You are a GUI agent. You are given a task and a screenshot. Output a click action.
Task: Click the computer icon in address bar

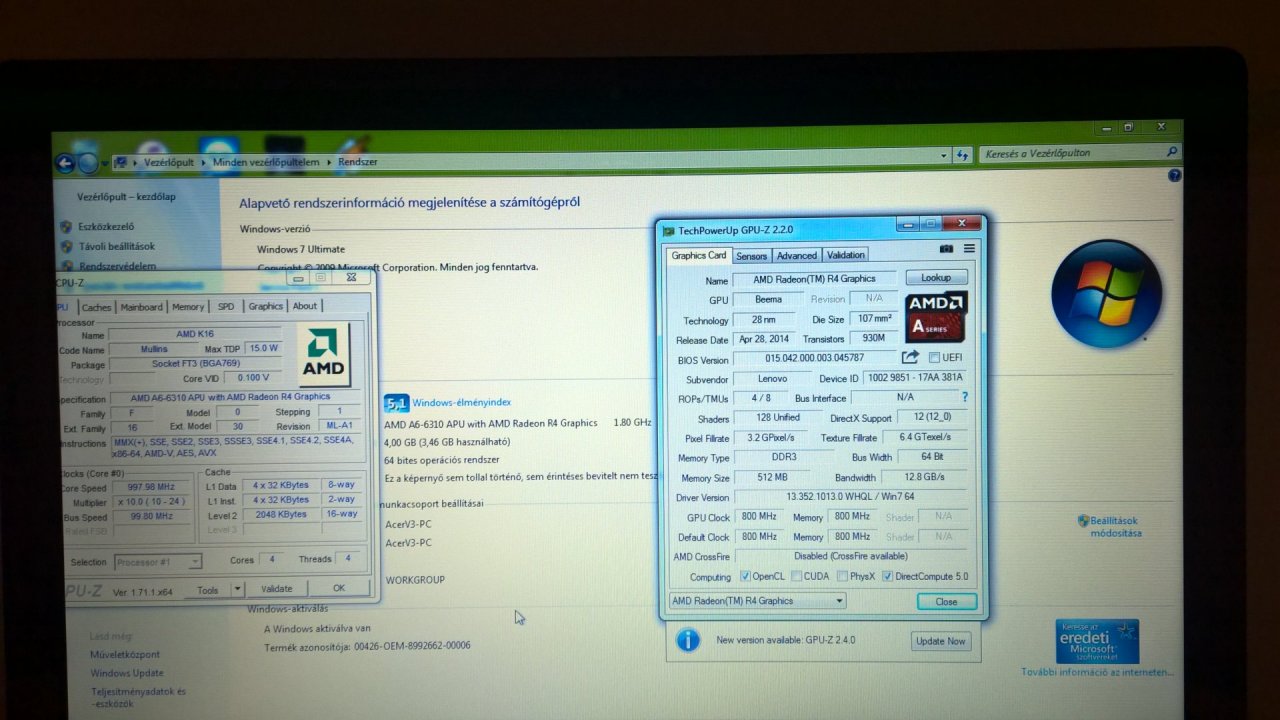tap(121, 162)
